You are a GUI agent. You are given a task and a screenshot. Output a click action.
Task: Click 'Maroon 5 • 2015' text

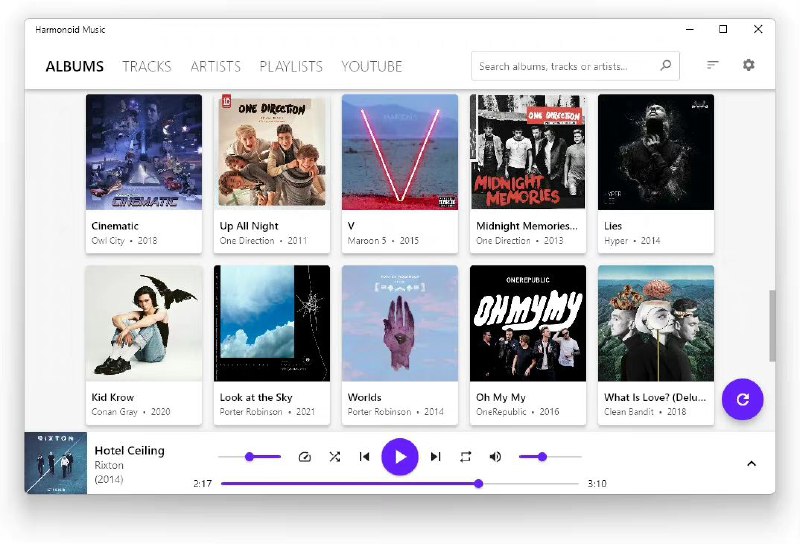pos(383,240)
